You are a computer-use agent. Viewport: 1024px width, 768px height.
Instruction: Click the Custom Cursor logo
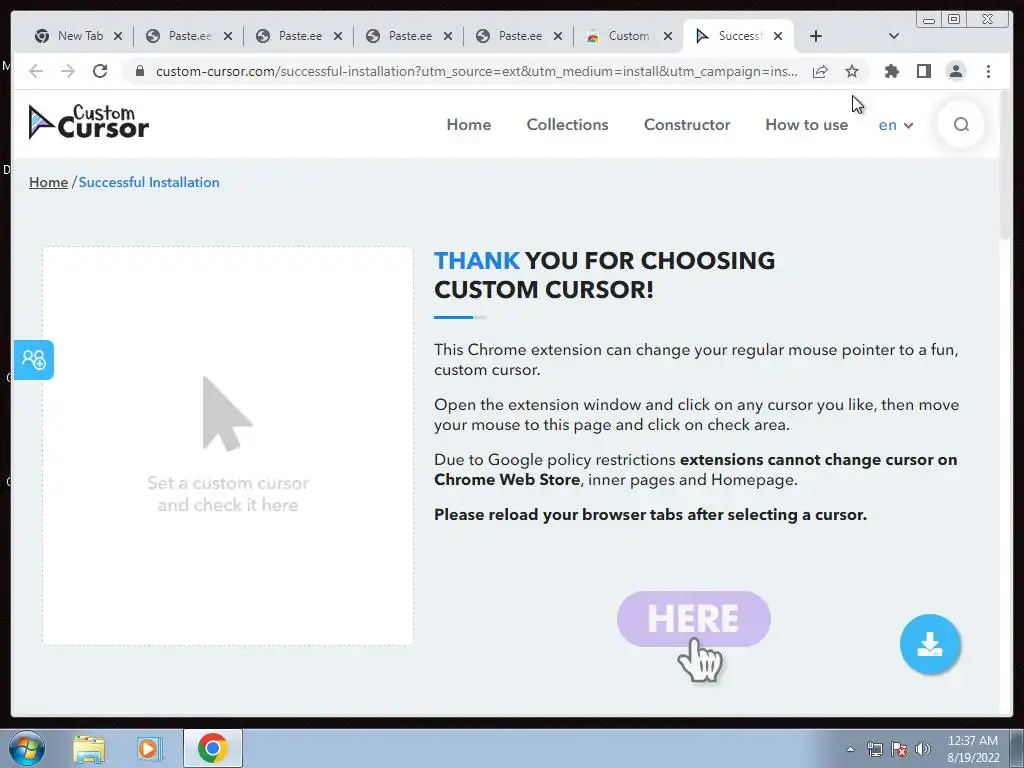(89, 122)
